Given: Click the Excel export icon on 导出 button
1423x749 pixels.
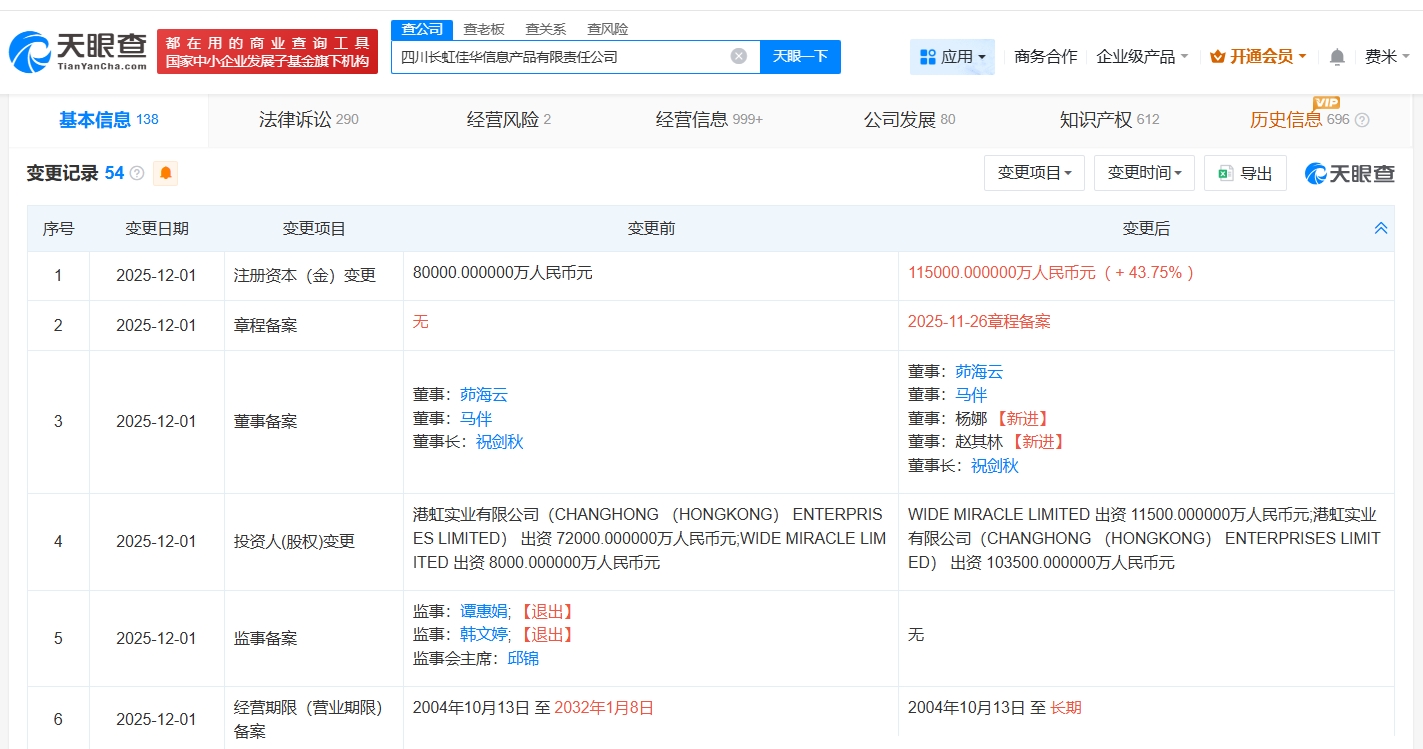Looking at the screenshot, I should pyautogui.click(x=1226, y=173).
